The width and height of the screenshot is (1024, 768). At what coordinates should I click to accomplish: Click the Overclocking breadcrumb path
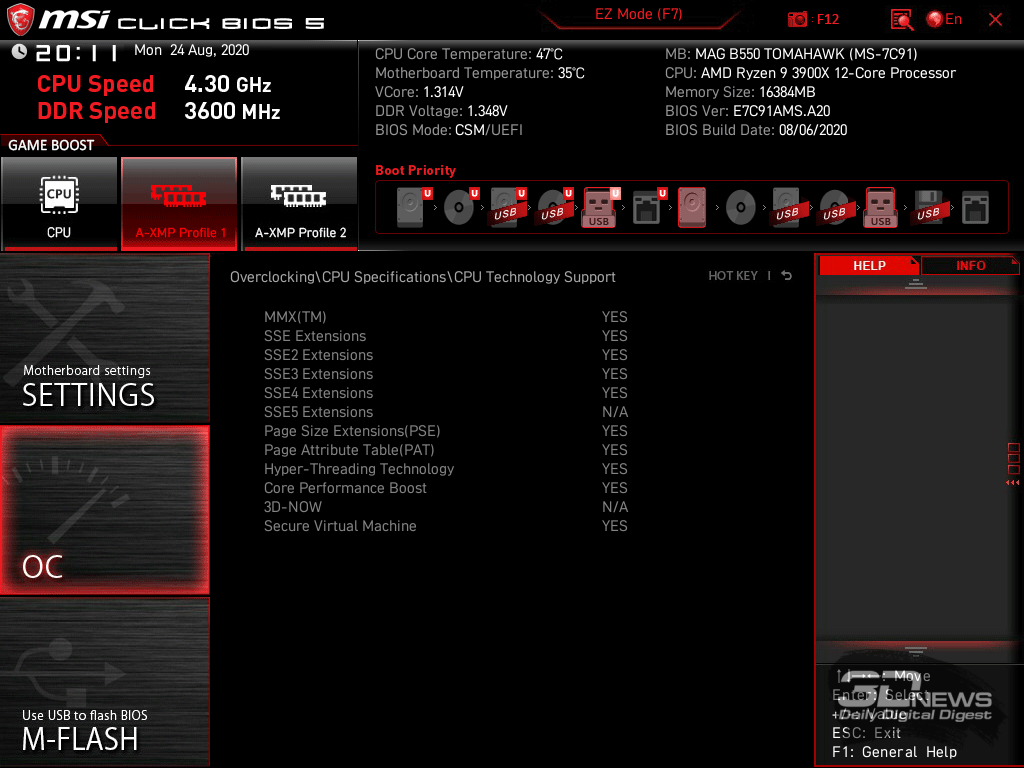pyautogui.click(x=423, y=277)
